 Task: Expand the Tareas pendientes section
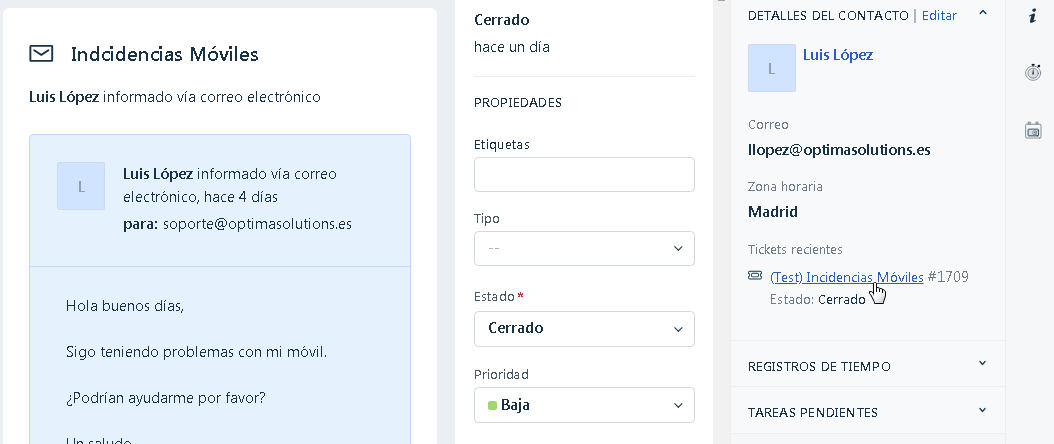982,411
